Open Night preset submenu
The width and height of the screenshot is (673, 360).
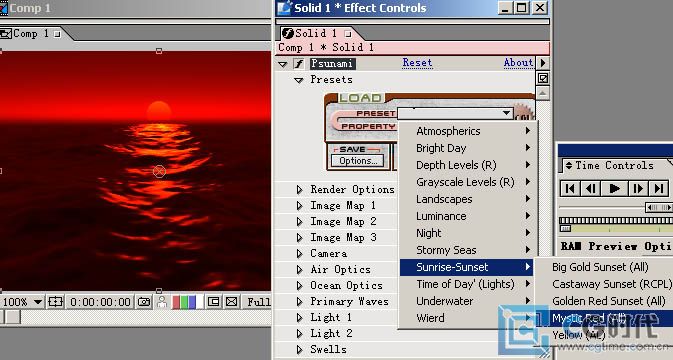click(467, 233)
